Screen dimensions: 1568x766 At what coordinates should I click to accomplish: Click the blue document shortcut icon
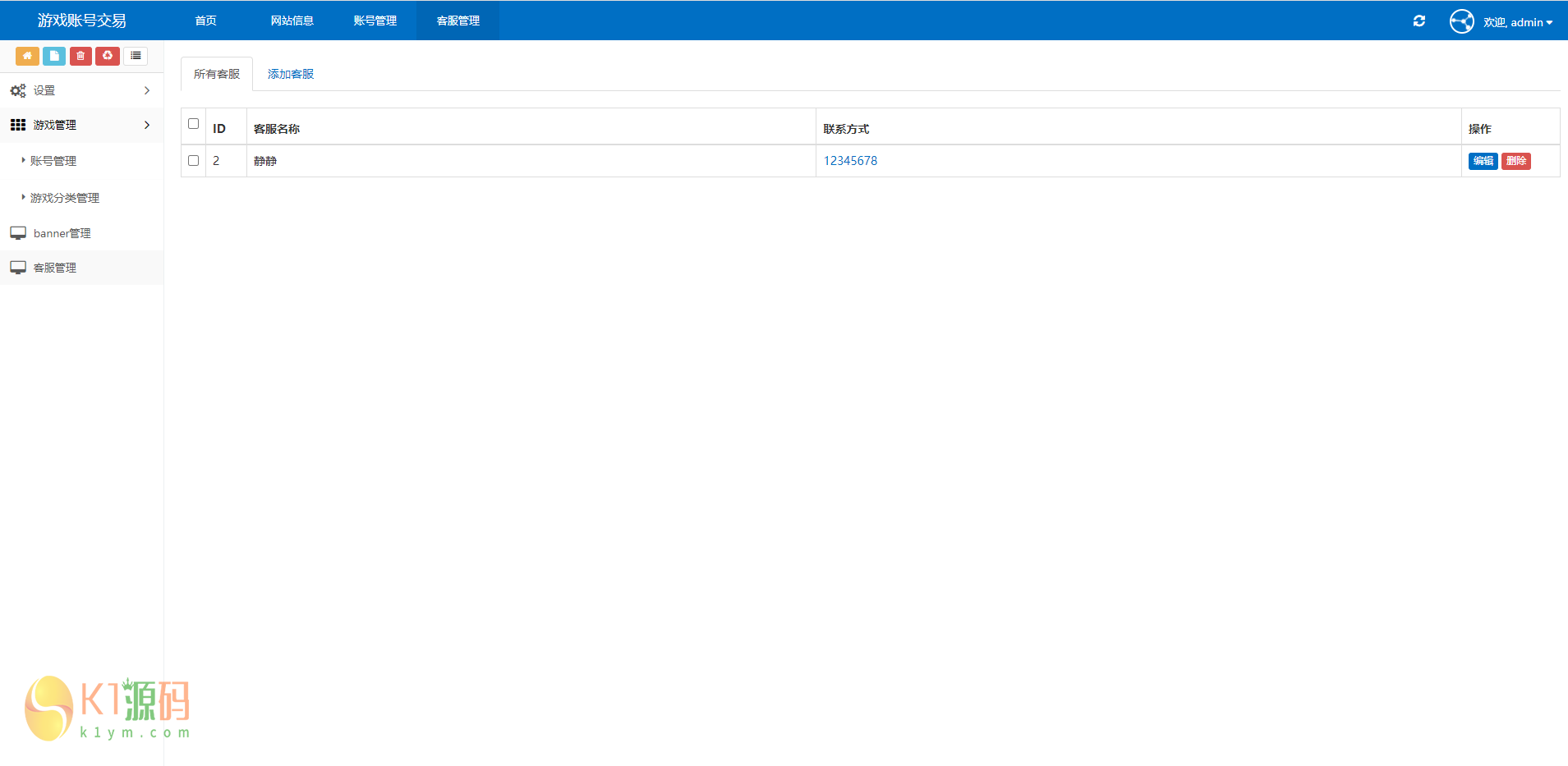pyautogui.click(x=54, y=56)
